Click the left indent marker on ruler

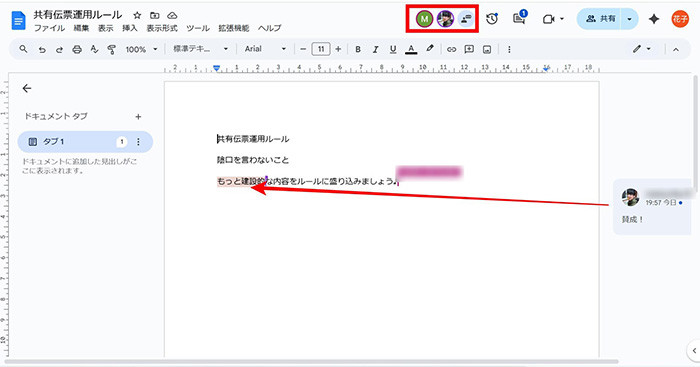(217, 68)
